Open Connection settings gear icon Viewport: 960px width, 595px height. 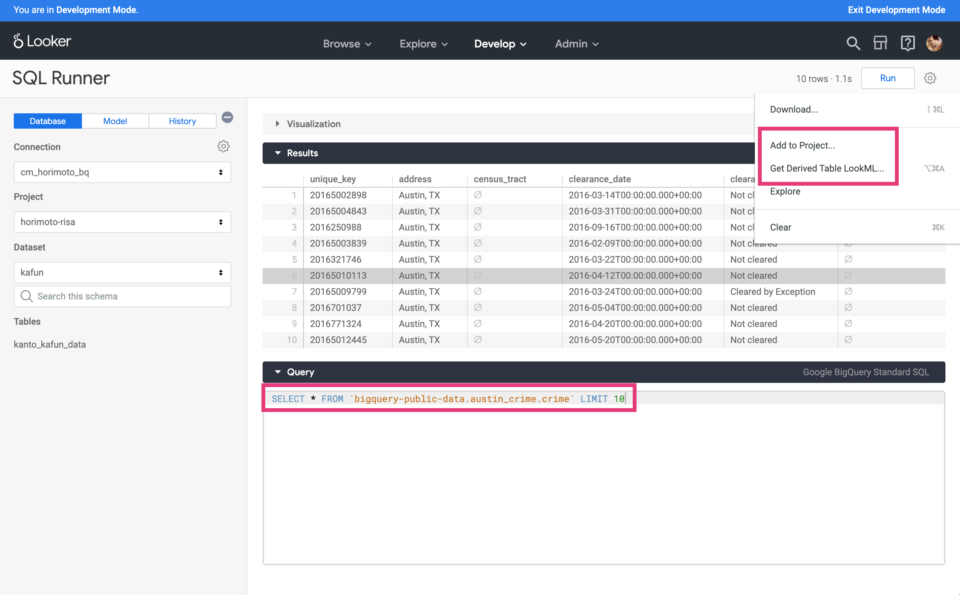(x=223, y=146)
